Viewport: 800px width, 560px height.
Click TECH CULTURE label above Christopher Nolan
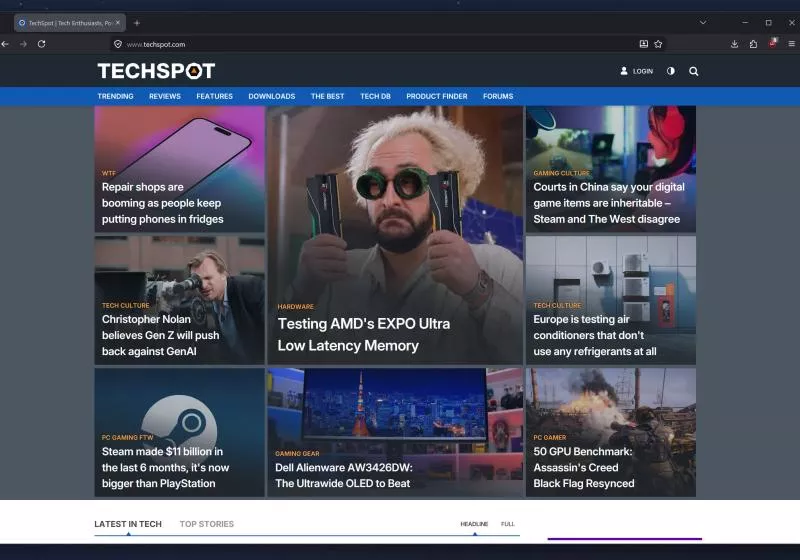point(126,305)
